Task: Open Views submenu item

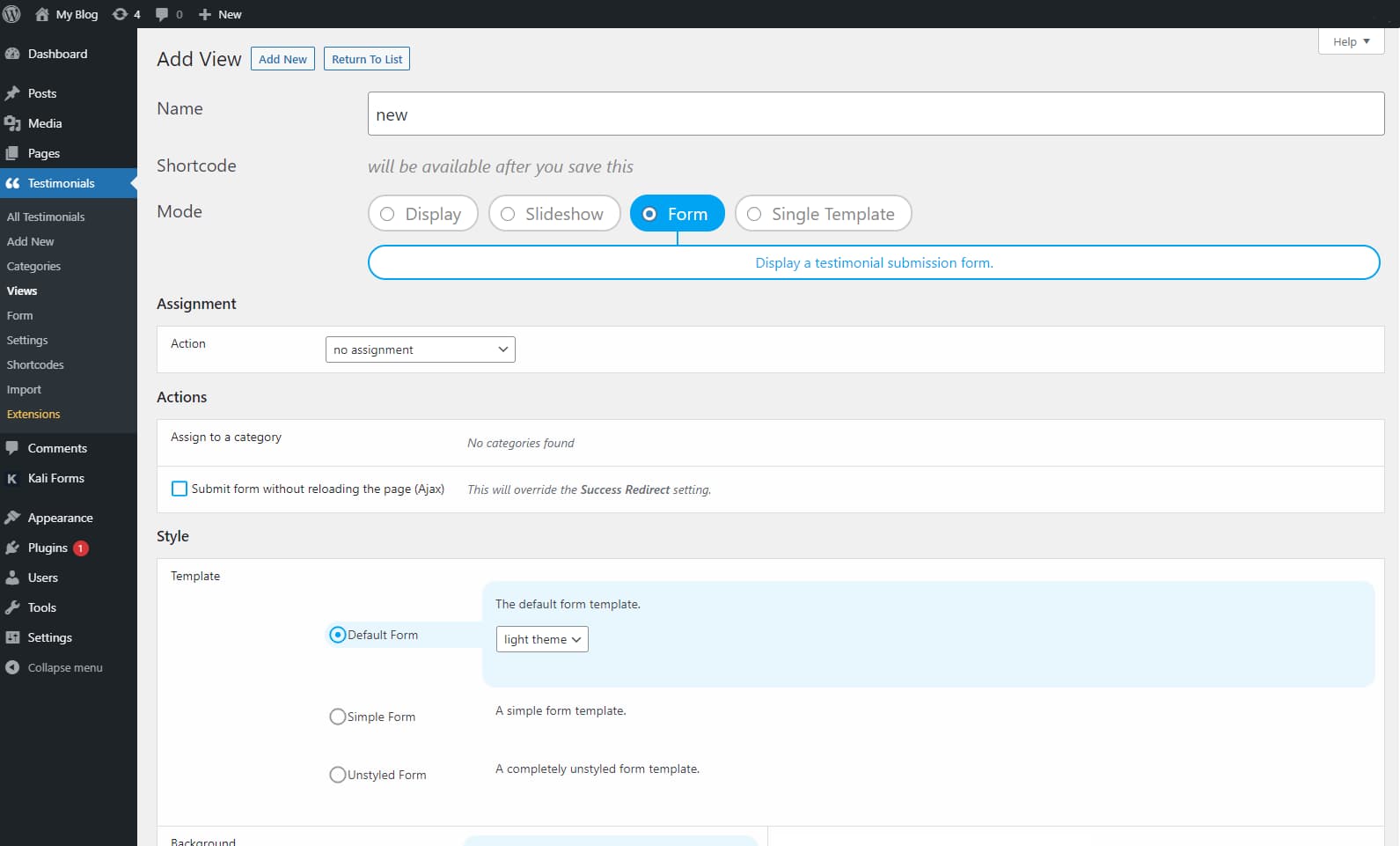Action: pyautogui.click(x=22, y=291)
